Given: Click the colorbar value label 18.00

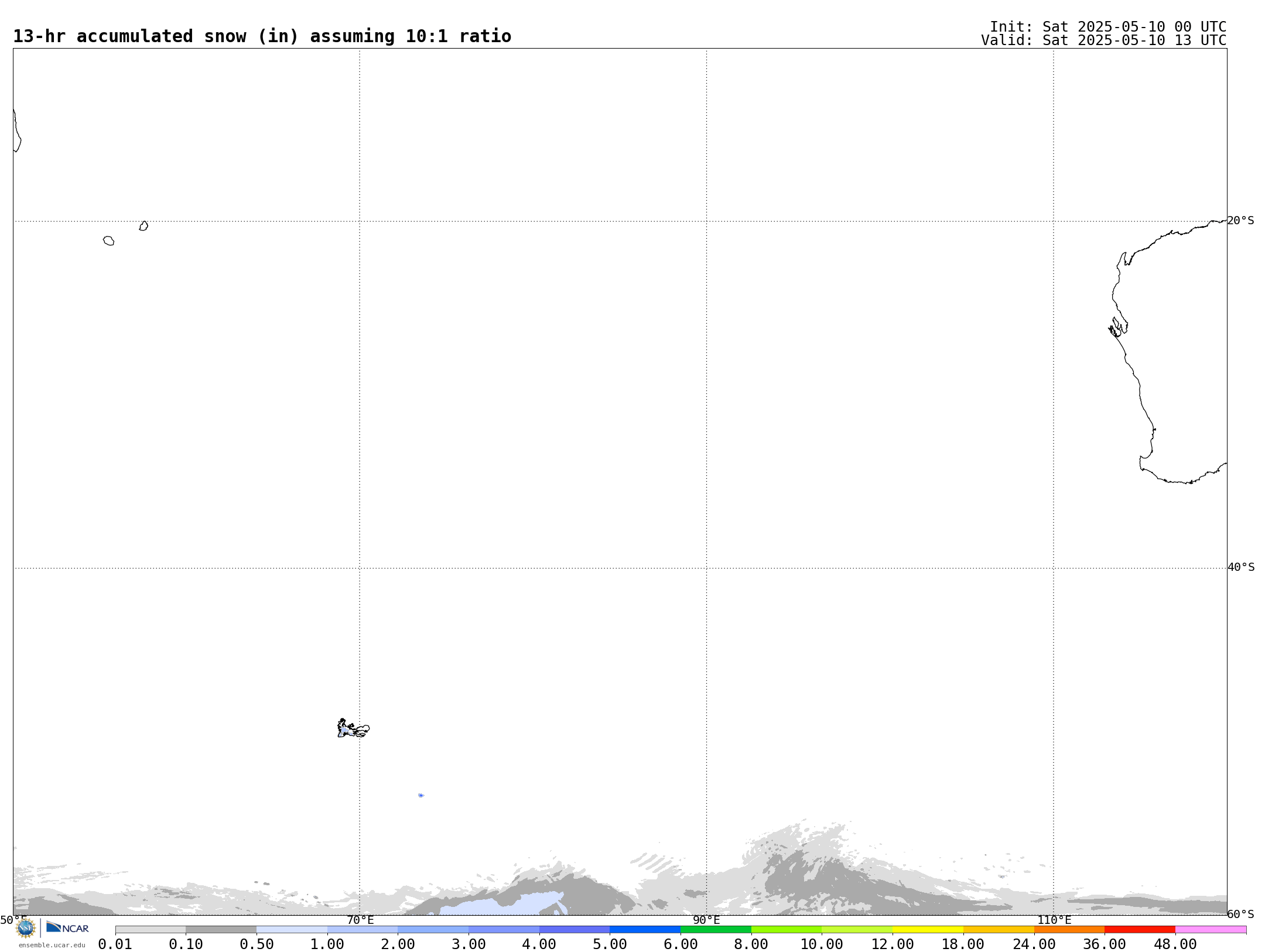Looking at the screenshot, I should pos(963,944).
